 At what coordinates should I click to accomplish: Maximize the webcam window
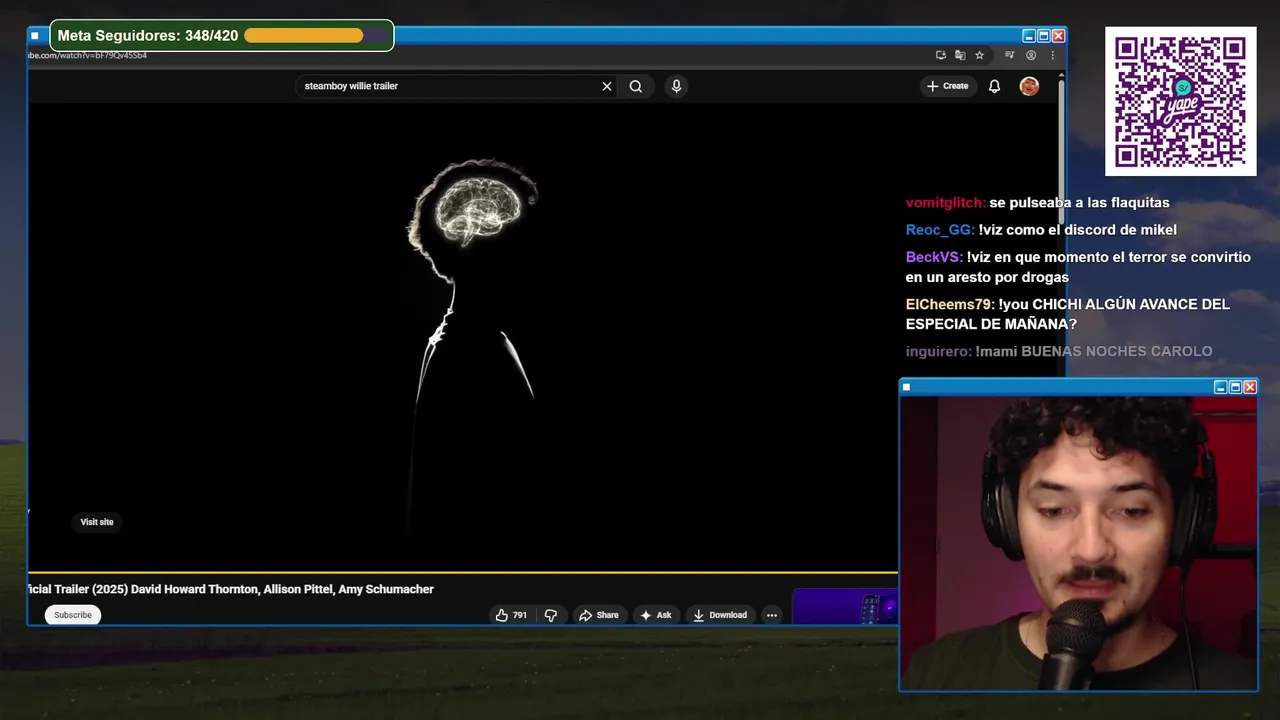click(1235, 387)
